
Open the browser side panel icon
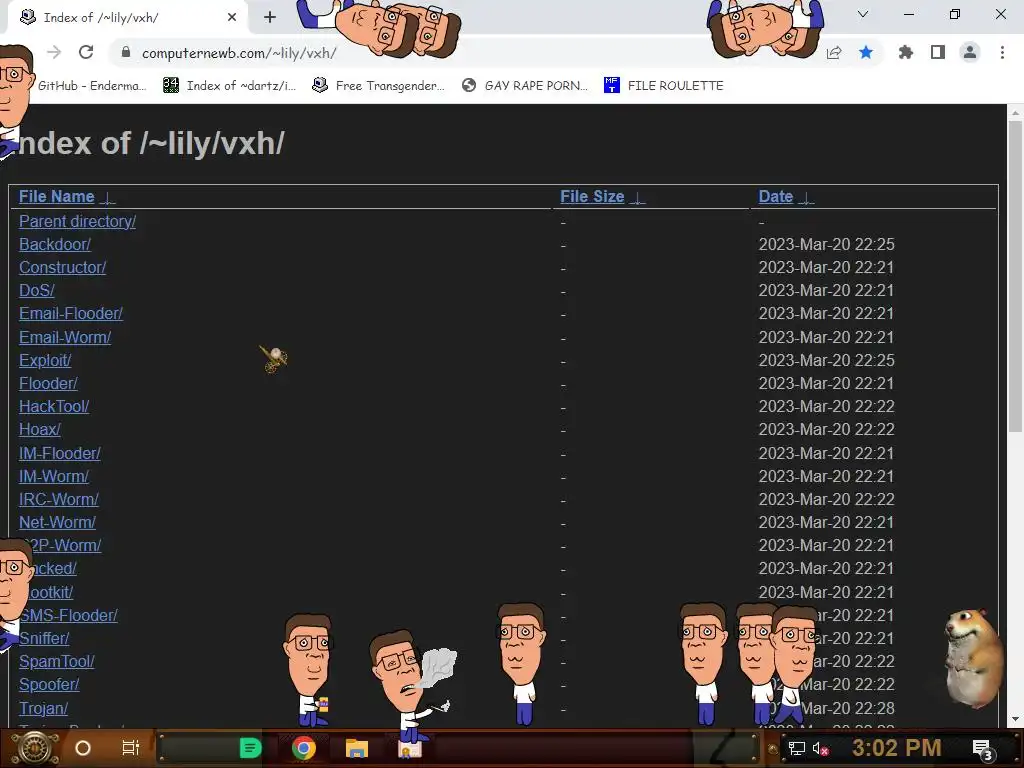tap(938, 52)
